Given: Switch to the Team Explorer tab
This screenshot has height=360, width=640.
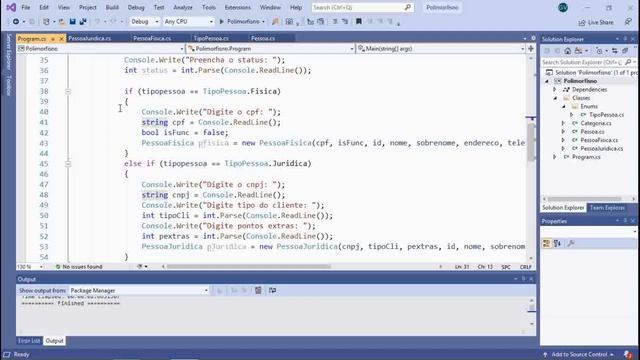Looking at the screenshot, I should click(x=607, y=208).
